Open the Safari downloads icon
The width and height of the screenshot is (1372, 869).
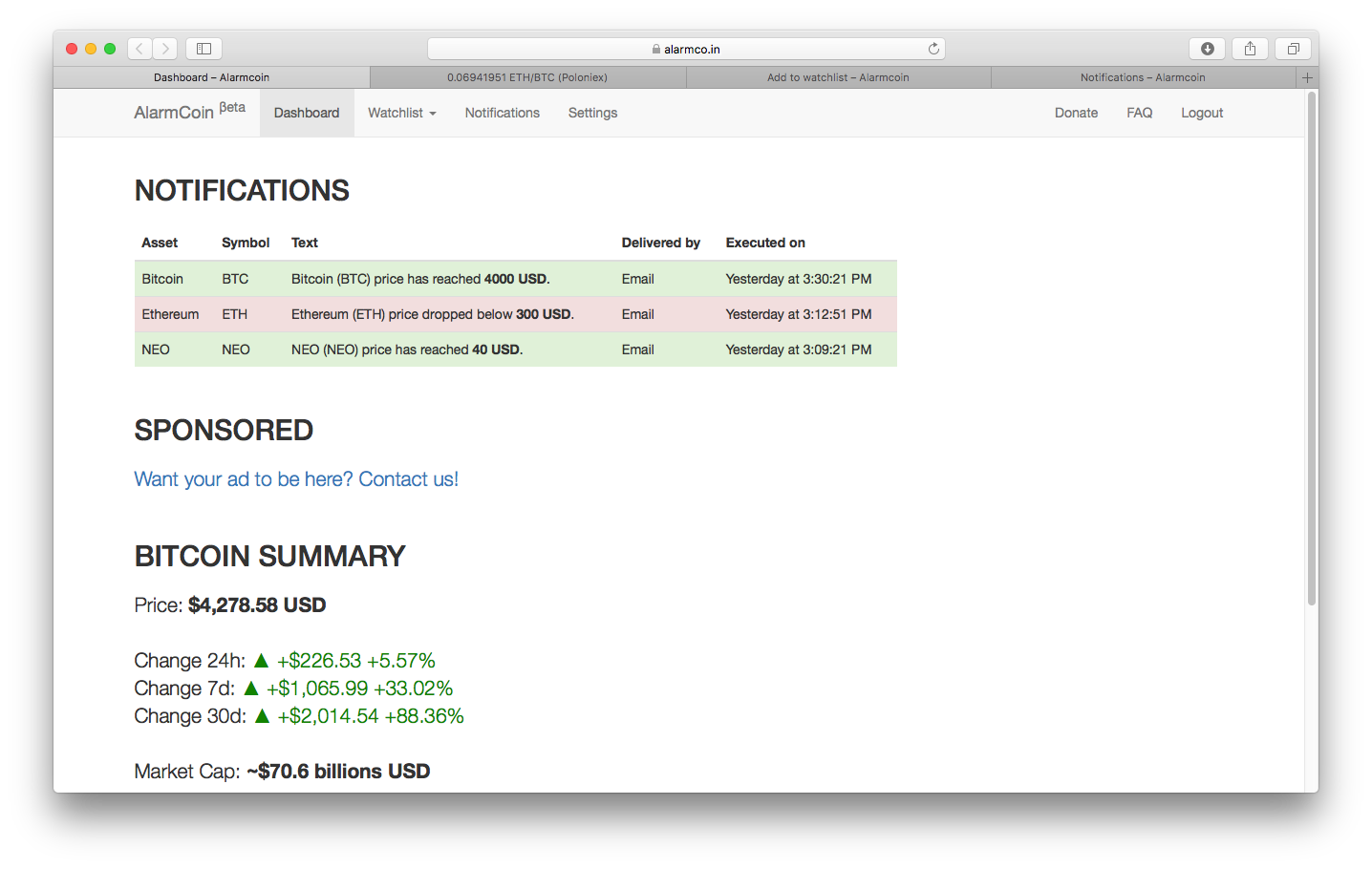(x=1207, y=49)
